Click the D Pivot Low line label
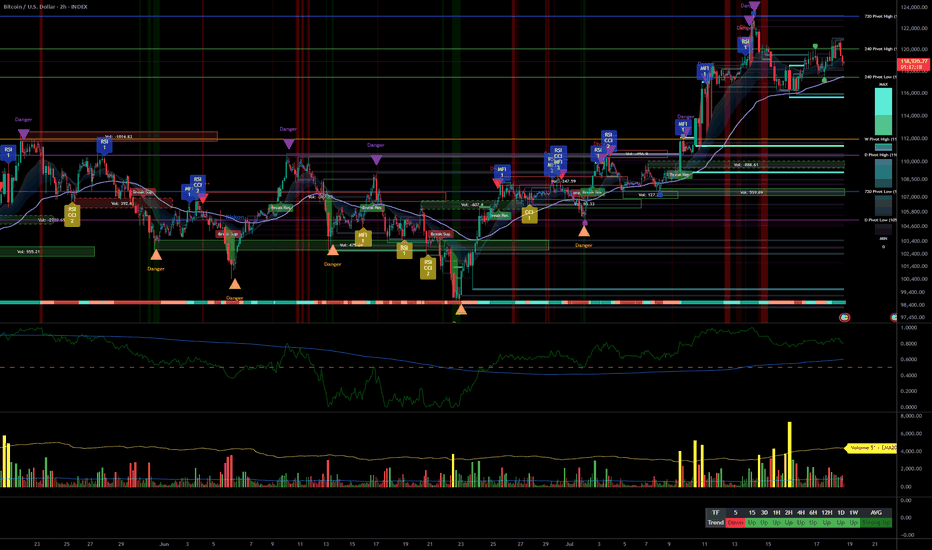 click(x=880, y=220)
